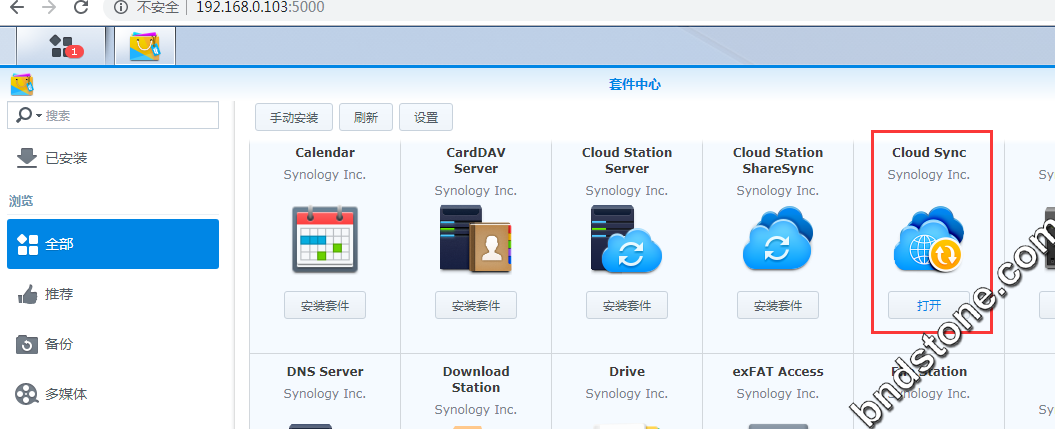1055x429 pixels.
Task: Install the Cloud Station ShareSync package
Action: pos(778,305)
